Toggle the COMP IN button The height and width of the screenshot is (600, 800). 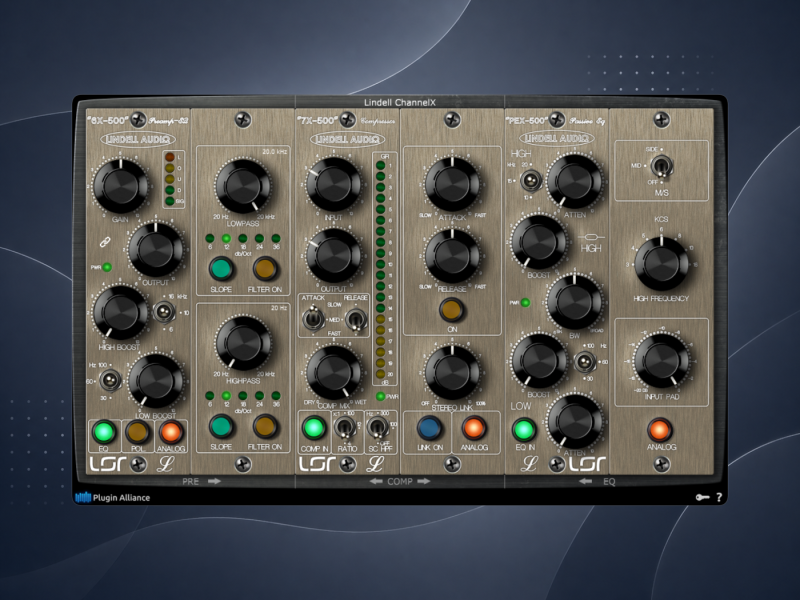point(314,428)
